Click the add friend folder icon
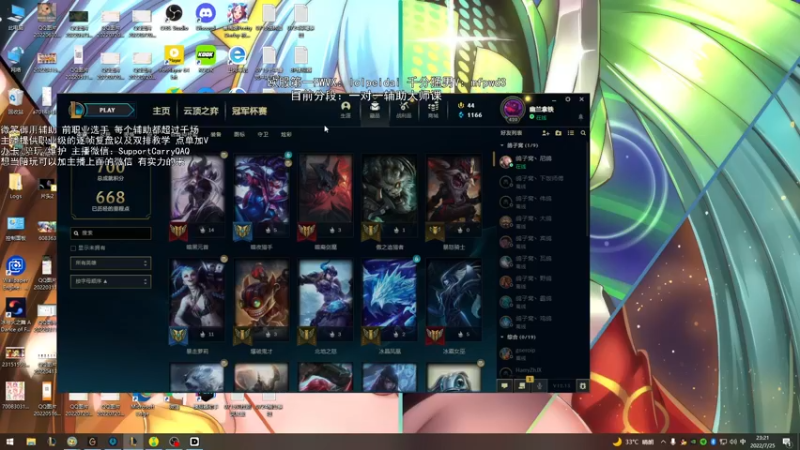Image resolution: width=800 pixels, height=450 pixels. [558, 133]
